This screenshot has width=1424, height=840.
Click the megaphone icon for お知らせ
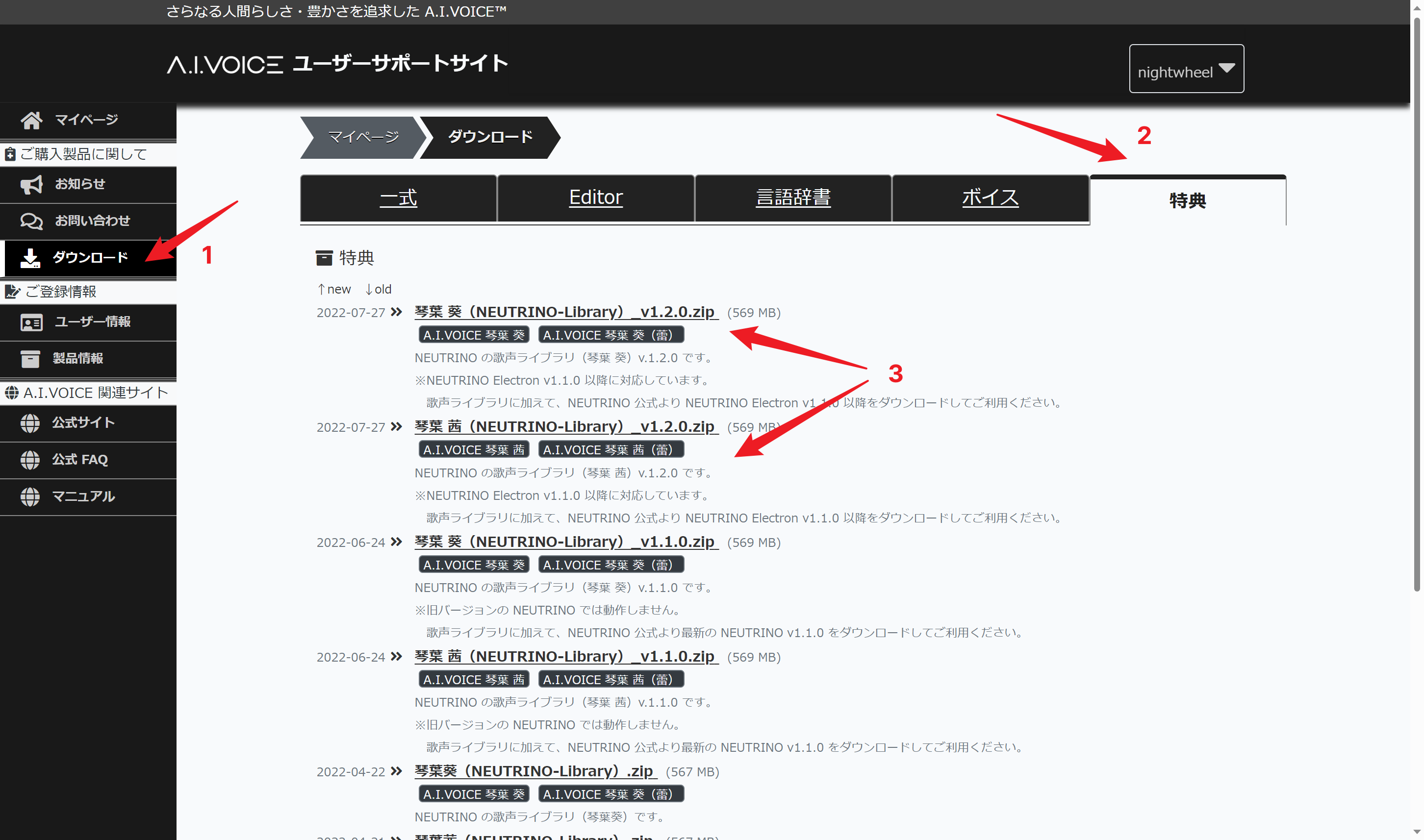coord(31,185)
